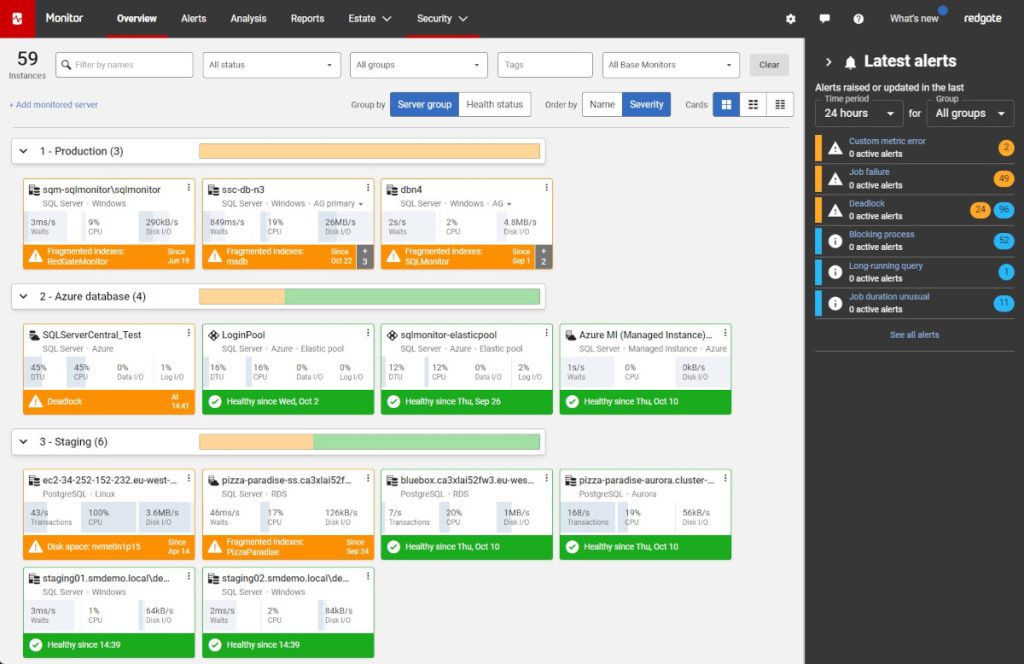
Task: Click the Deadlock alert warning icon
Action: tap(835, 210)
